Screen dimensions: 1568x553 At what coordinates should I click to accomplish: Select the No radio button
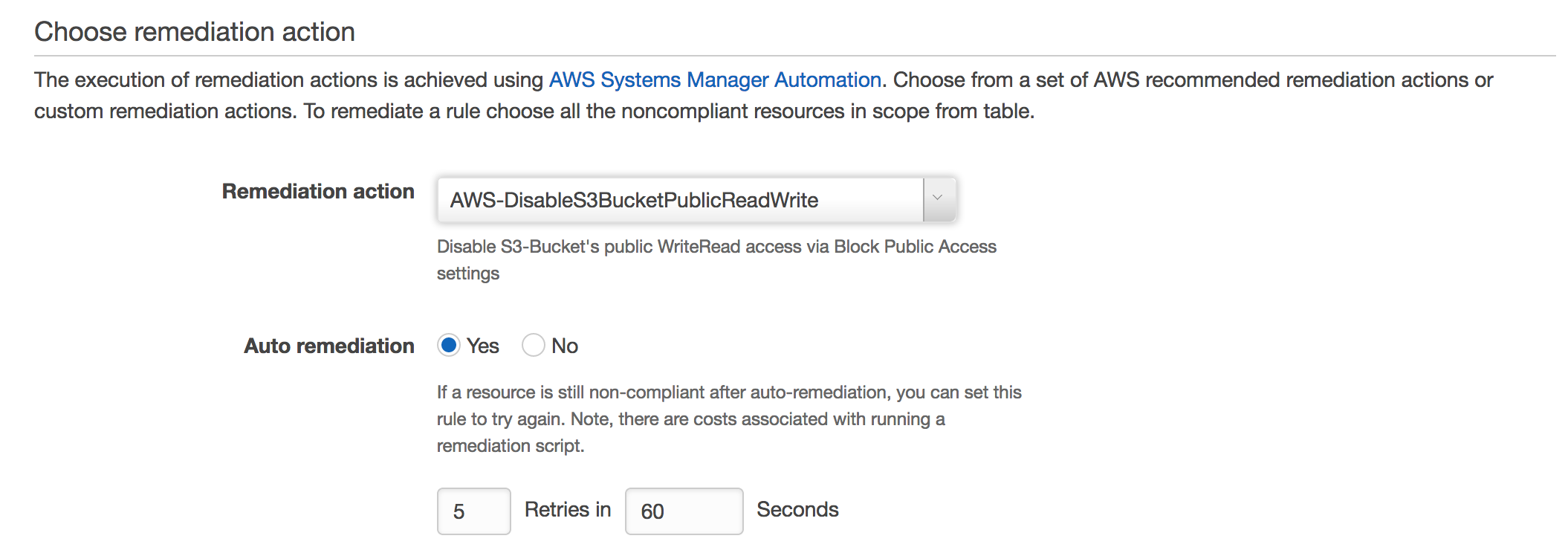pos(533,345)
